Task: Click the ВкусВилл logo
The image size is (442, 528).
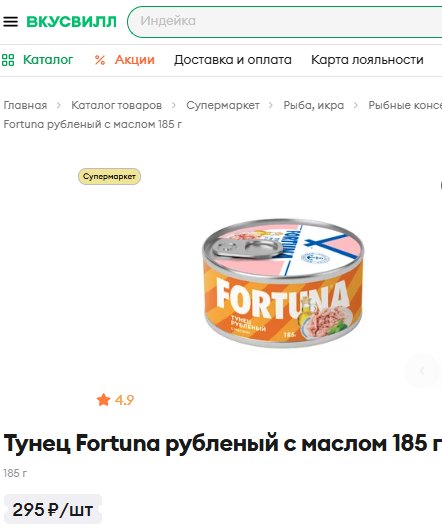Action: coord(71,22)
